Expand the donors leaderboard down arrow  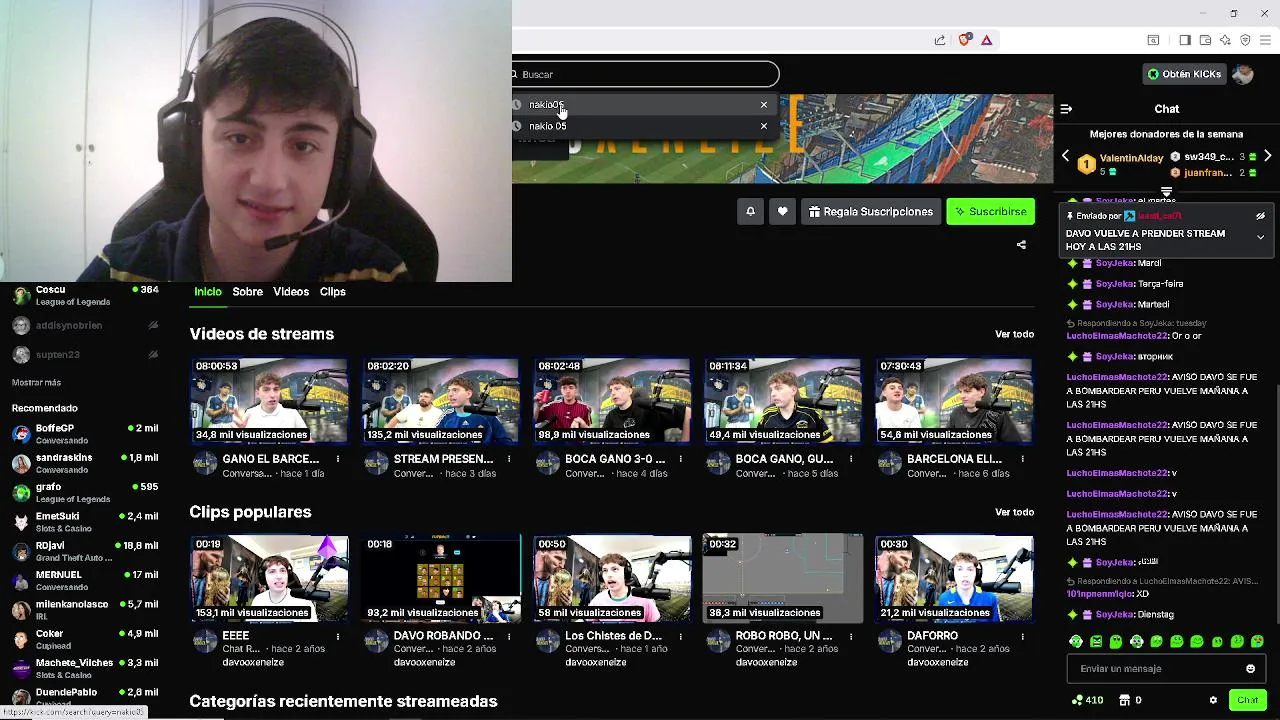pos(1166,191)
